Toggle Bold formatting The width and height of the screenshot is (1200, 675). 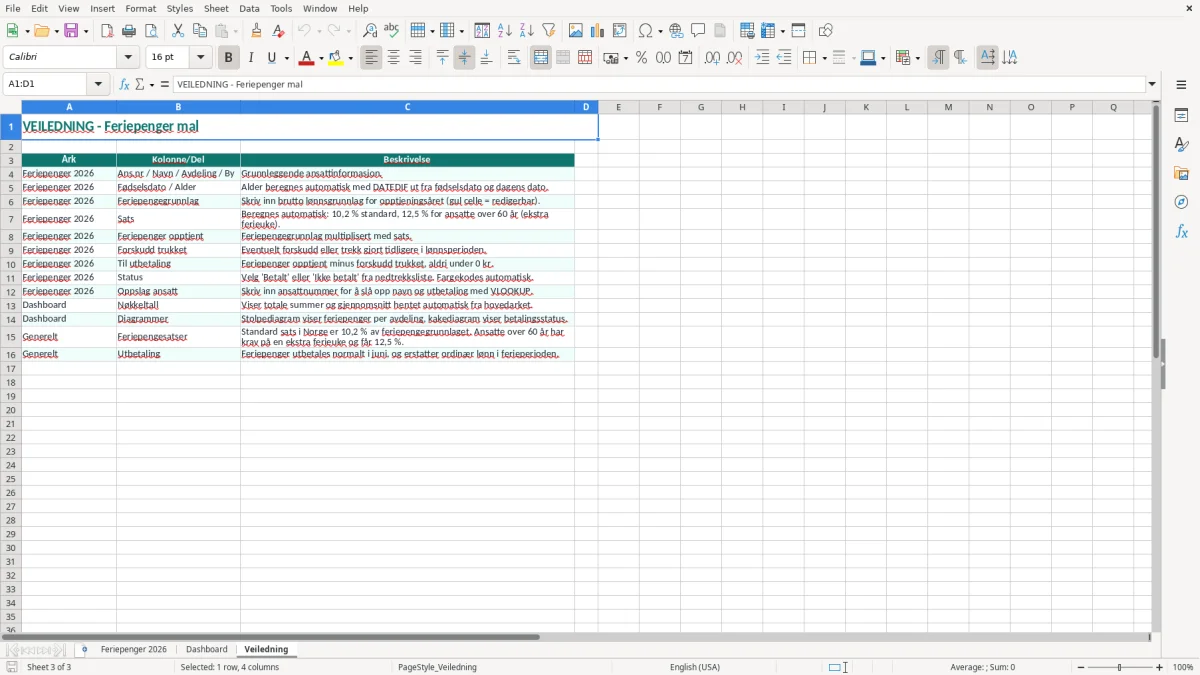coord(228,58)
